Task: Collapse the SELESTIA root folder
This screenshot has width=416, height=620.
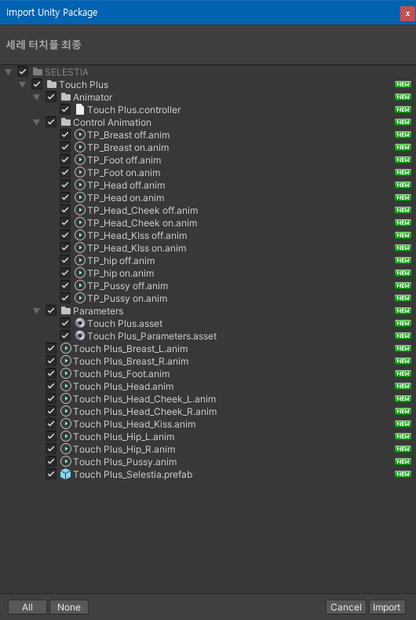Action: [8, 72]
